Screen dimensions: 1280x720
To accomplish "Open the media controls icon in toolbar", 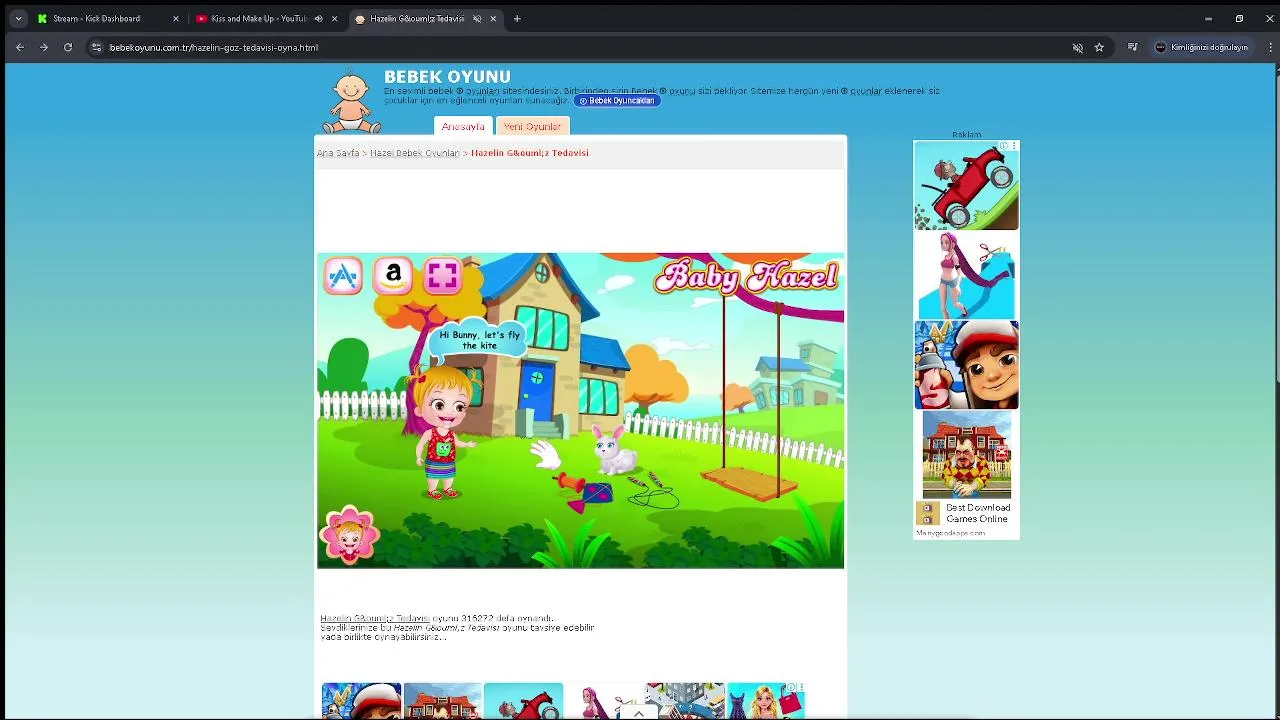I will pos(1132,47).
